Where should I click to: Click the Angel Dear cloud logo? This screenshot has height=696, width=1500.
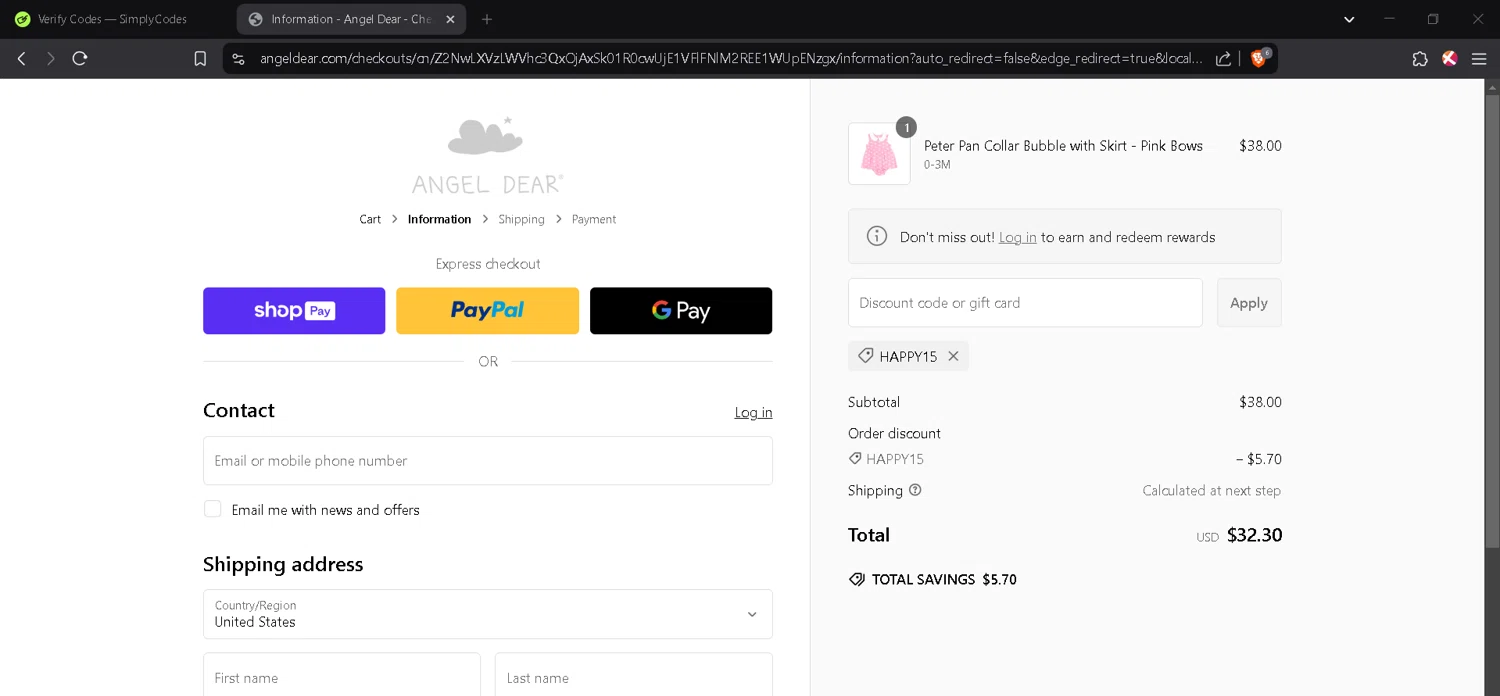[487, 155]
